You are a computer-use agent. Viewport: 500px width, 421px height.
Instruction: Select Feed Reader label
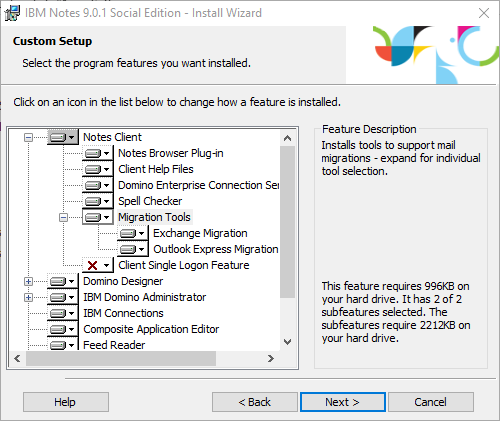tap(114, 345)
